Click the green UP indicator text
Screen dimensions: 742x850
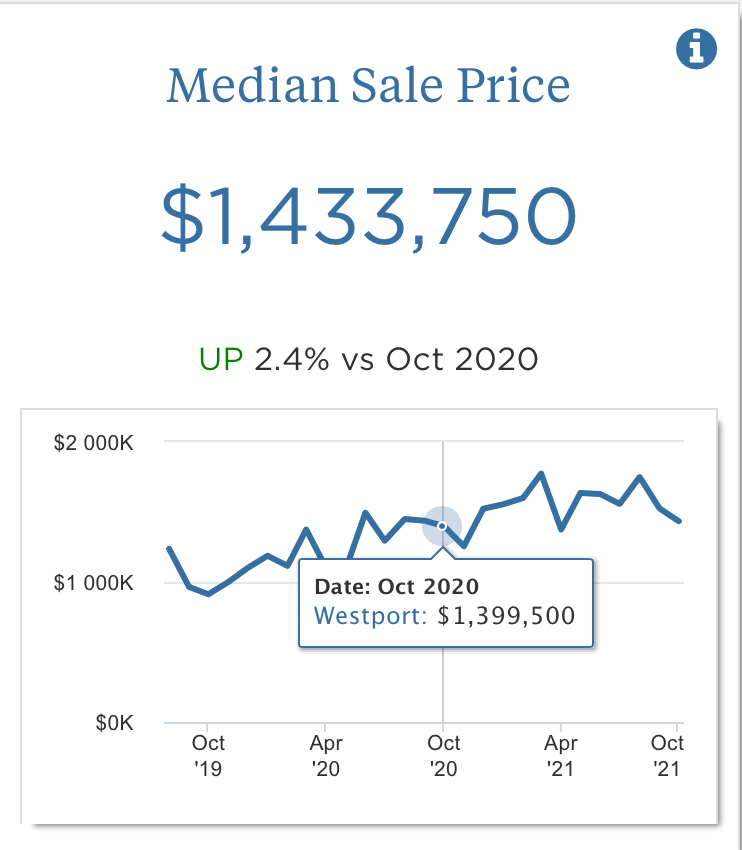(222, 359)
